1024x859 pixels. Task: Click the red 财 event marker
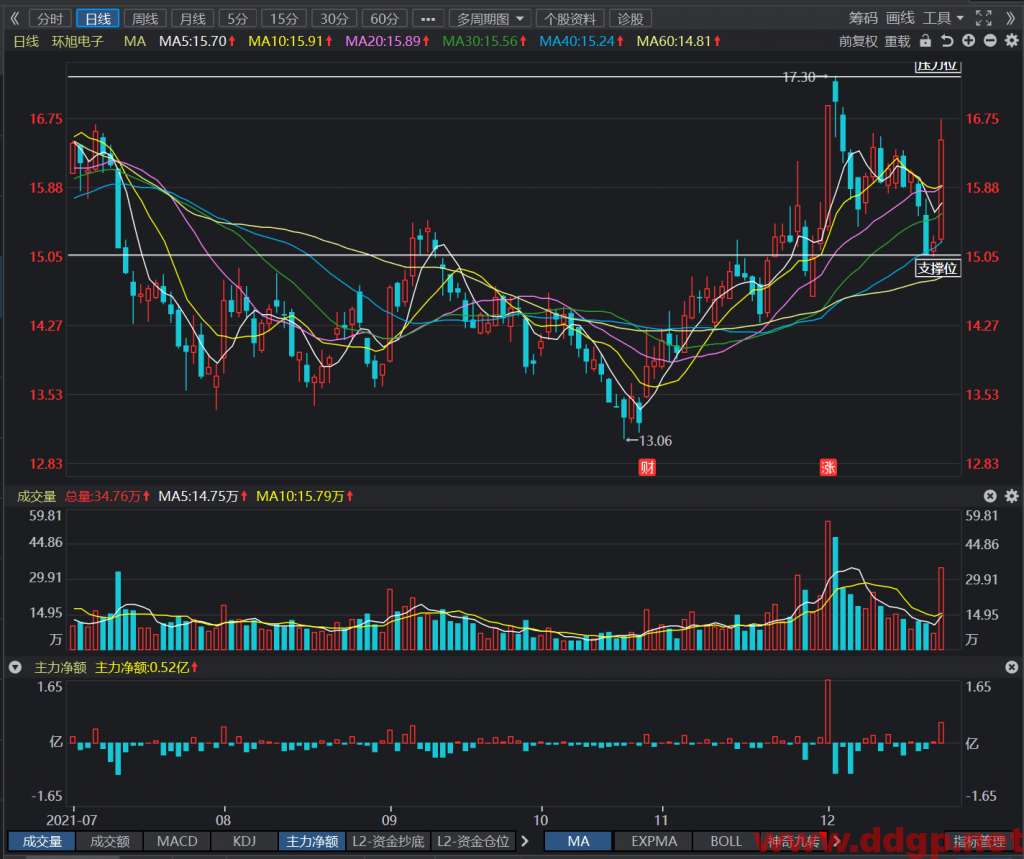(x=647, y=467)
